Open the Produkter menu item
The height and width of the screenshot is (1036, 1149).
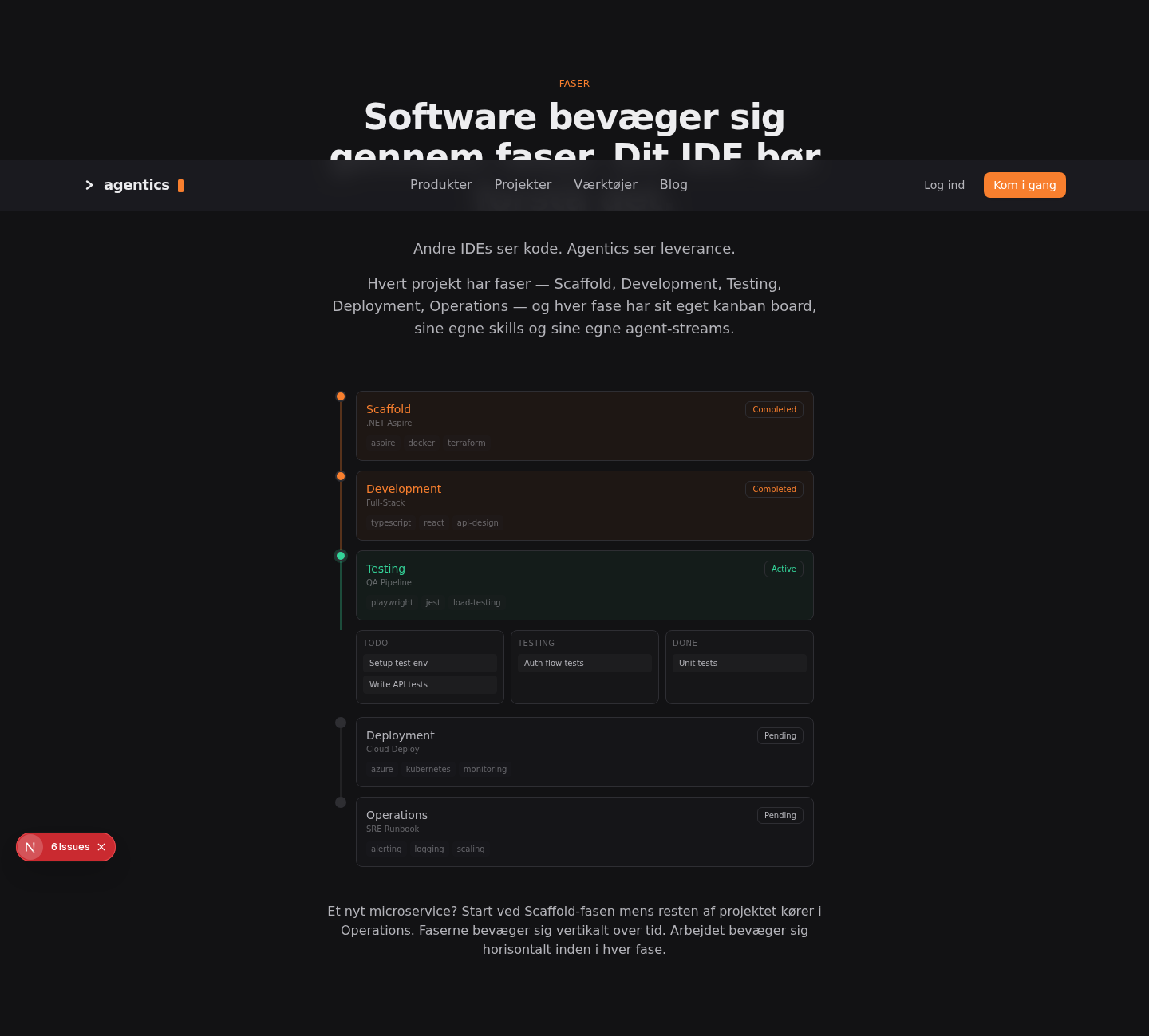(x=441, y=185)
